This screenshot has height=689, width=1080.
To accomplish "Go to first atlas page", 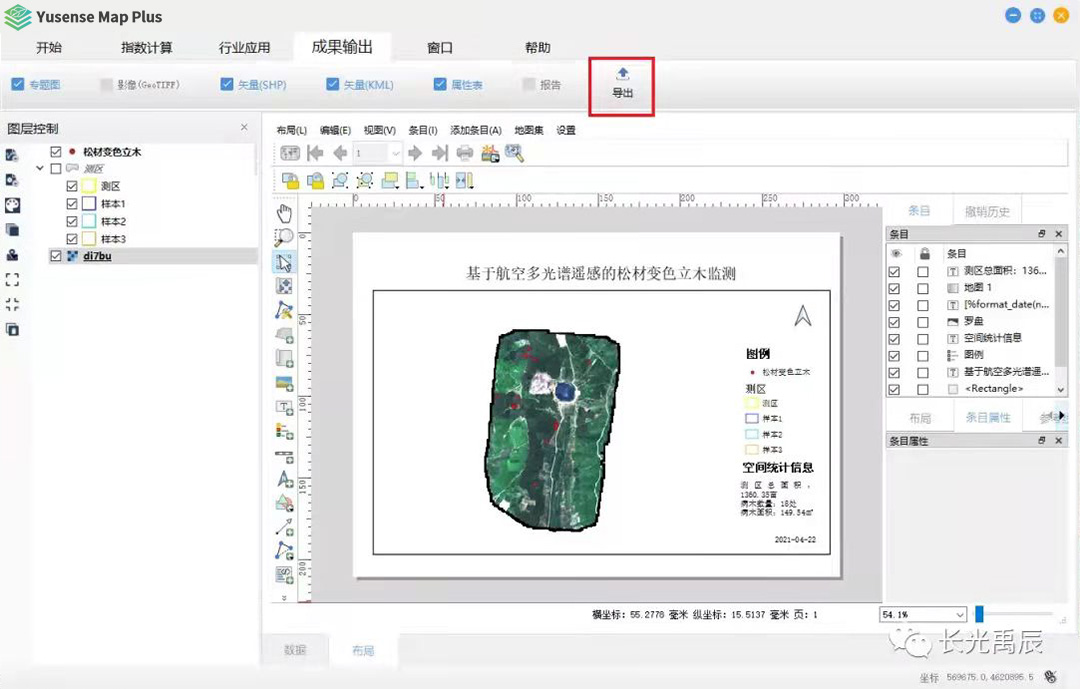I will coord(315,153).
